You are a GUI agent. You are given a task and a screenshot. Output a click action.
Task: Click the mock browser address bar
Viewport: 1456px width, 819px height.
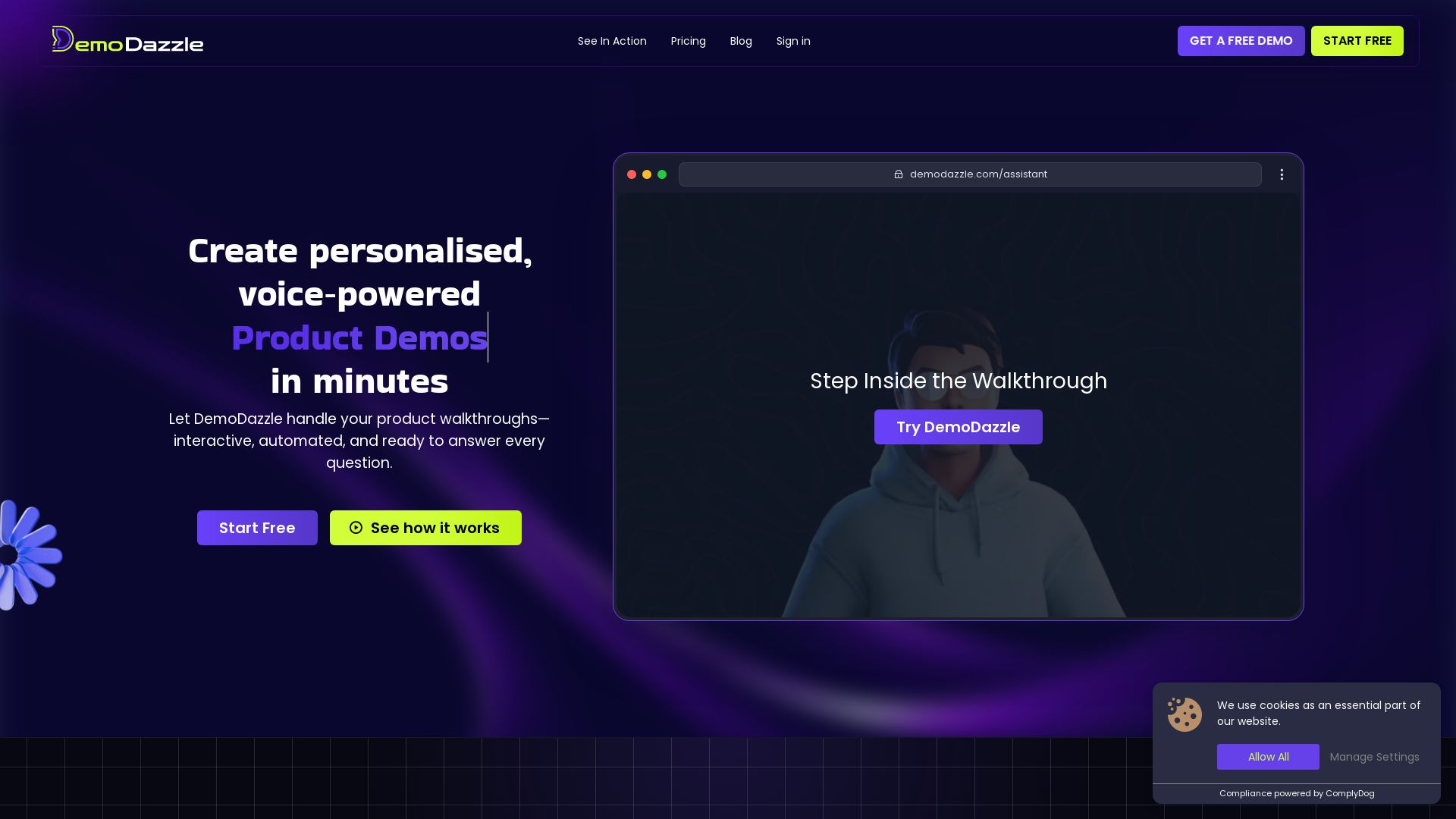(x=970, y=174)
